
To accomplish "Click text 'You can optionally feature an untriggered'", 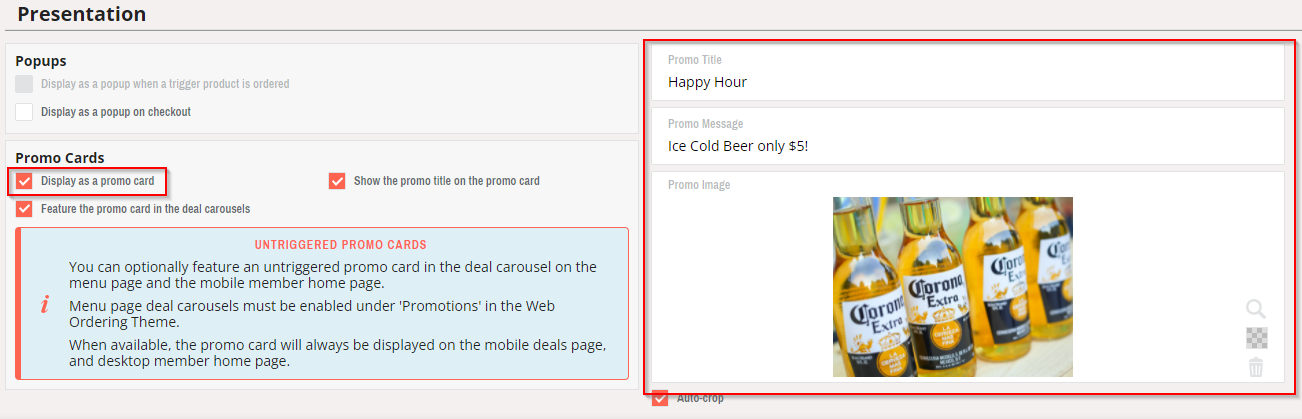I will [x=333, y=275].
